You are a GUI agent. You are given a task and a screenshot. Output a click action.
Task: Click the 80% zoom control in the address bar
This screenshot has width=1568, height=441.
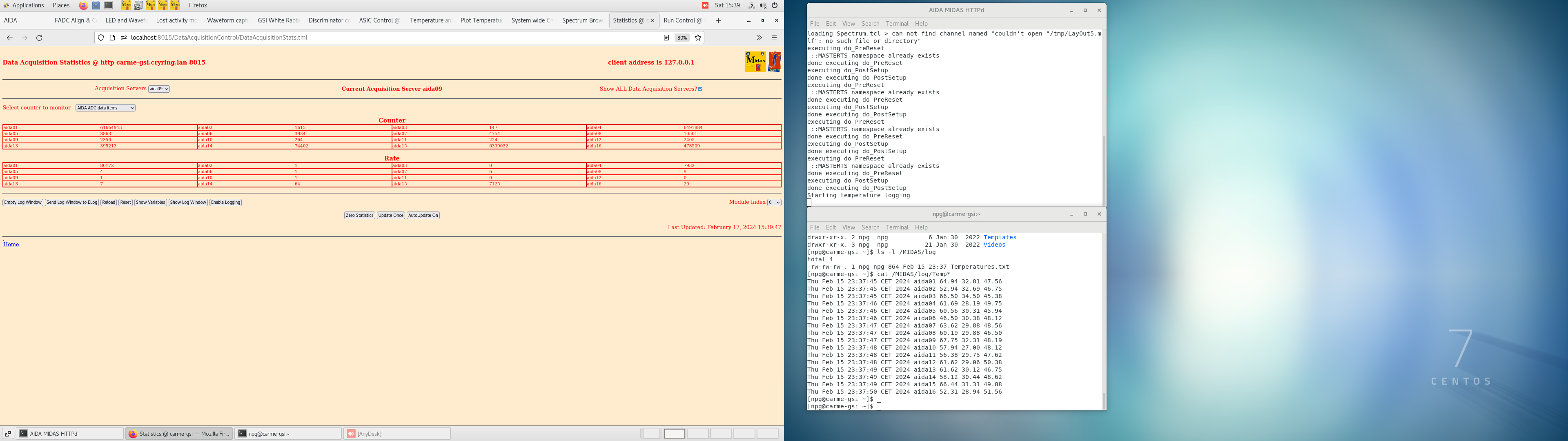point(682,37)
